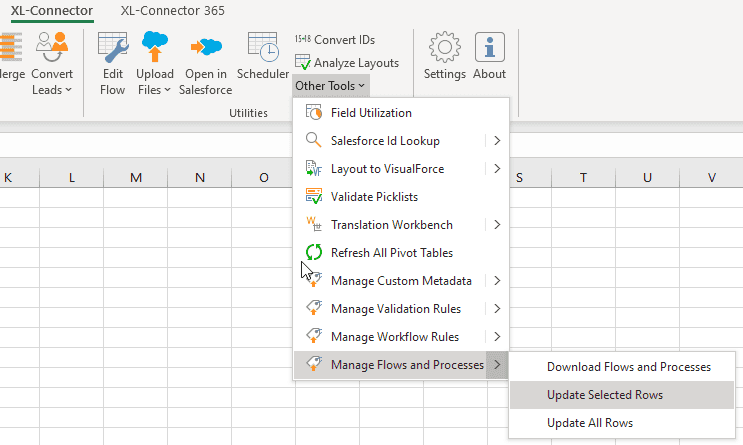Expand the Convert Leads dropdown arrow
This screenshot has height=445, width=743.
point(68,90)
